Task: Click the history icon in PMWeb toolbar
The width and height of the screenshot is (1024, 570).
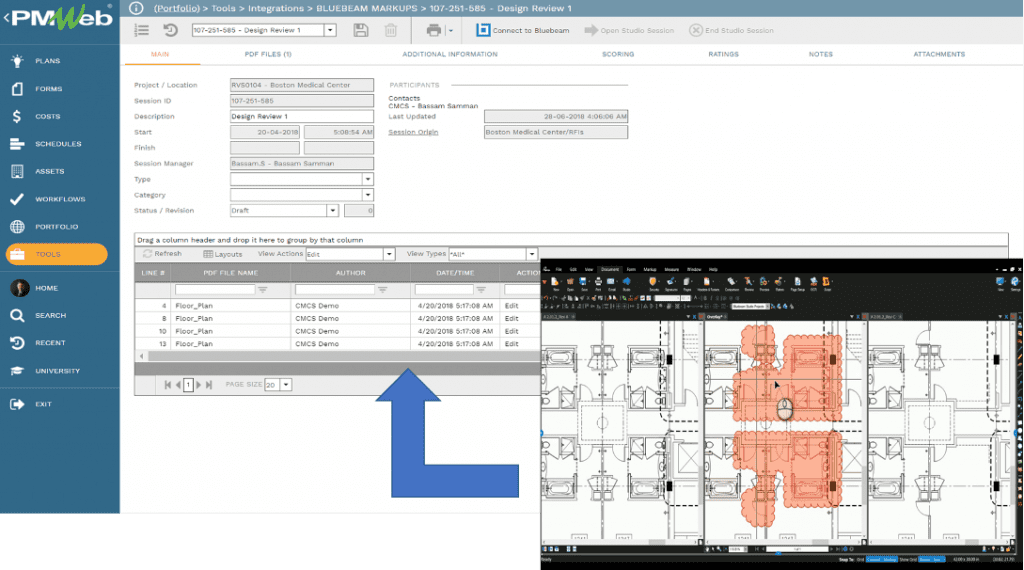Action: [x=170, y=30]
